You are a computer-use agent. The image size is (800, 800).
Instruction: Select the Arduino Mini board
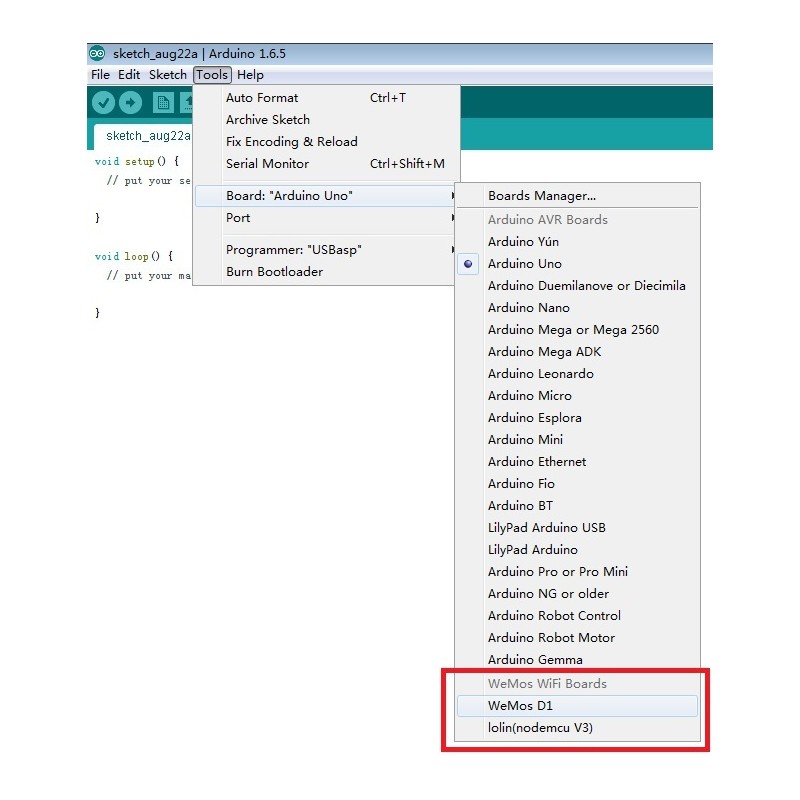577,439
